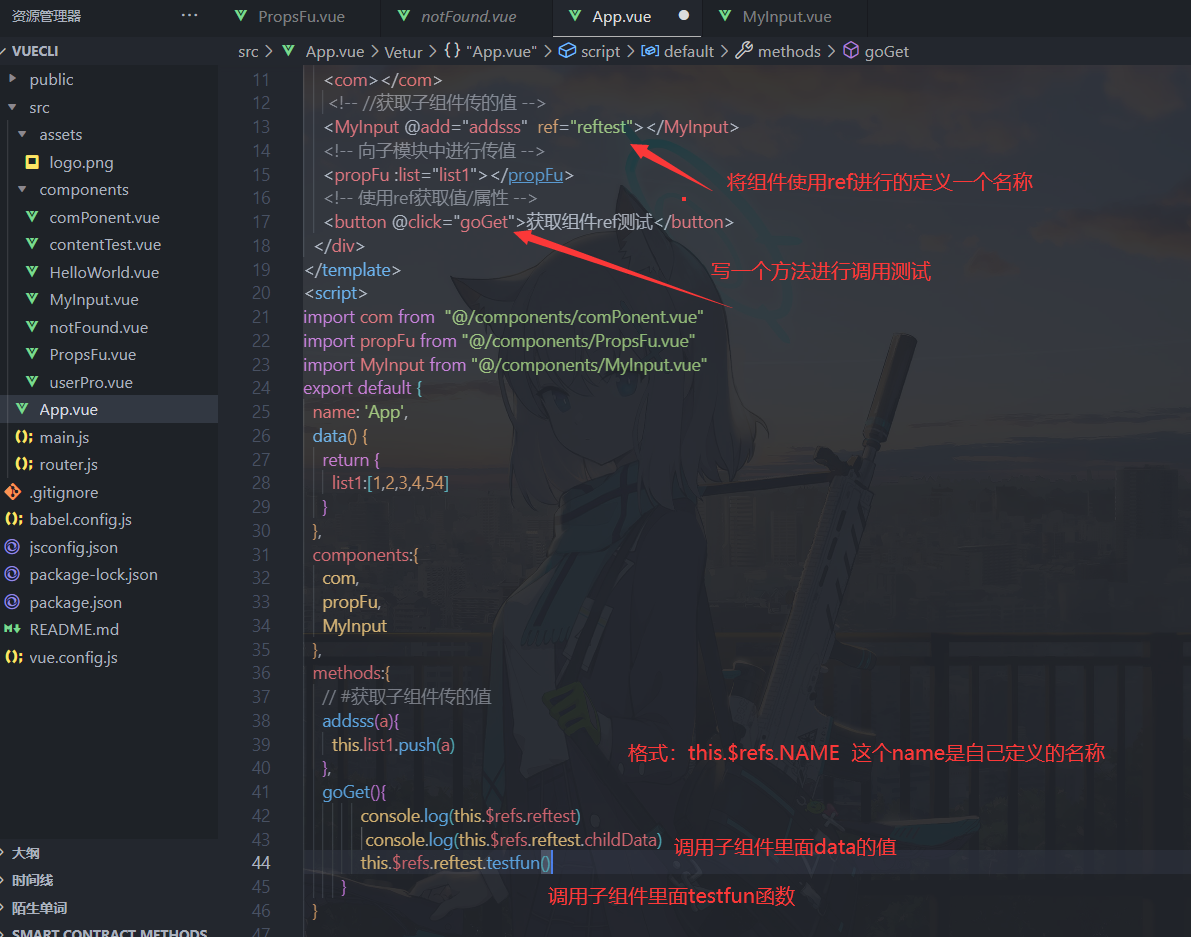Click the Vue icon on PropsFu.vue tab

(x=240, y=16)
